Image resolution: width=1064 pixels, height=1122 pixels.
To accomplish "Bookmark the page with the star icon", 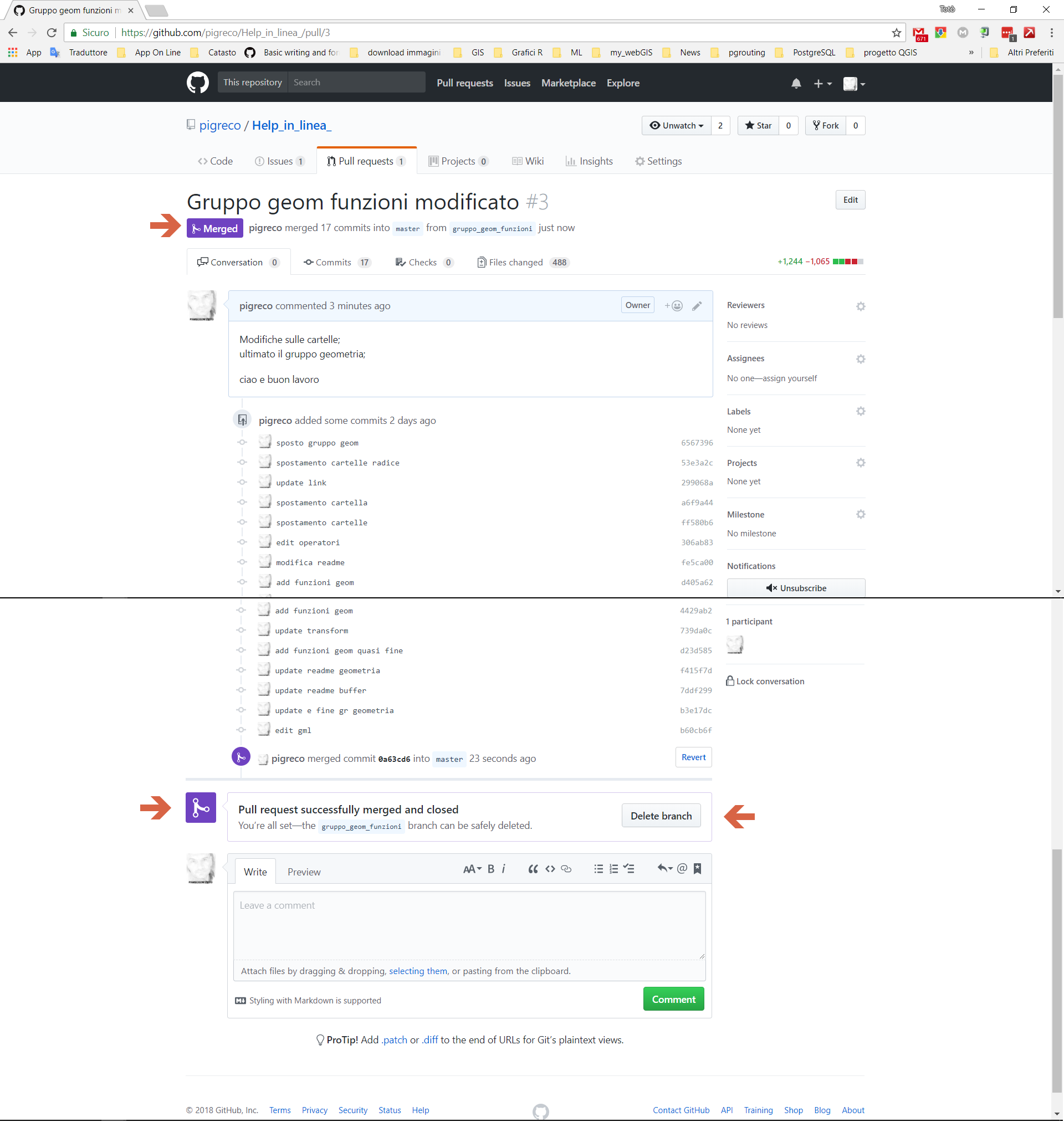I will click(x=896, y=33).
